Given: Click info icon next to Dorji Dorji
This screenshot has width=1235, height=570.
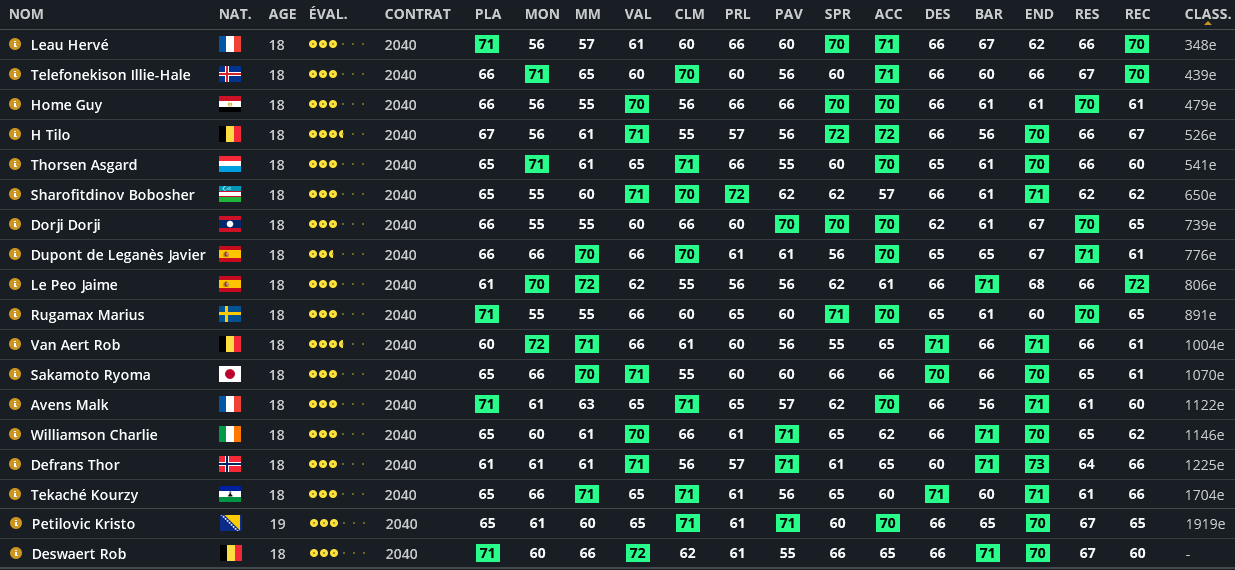Looking at the screenshot, I should (15, 224).
